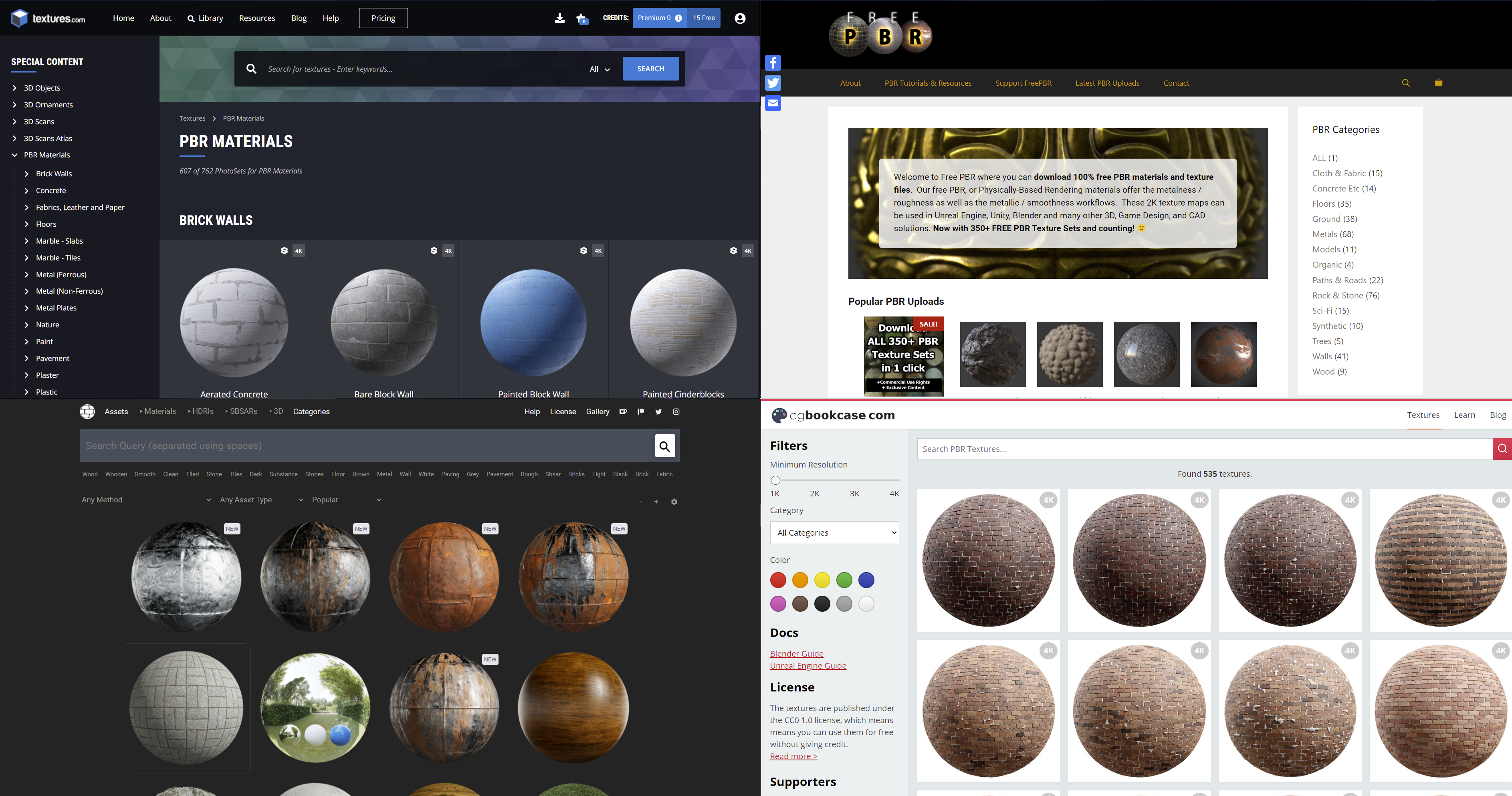This screenshot has width=1512, height=796.
Task: Open Blender Guide link
Action: coord(797,653)
